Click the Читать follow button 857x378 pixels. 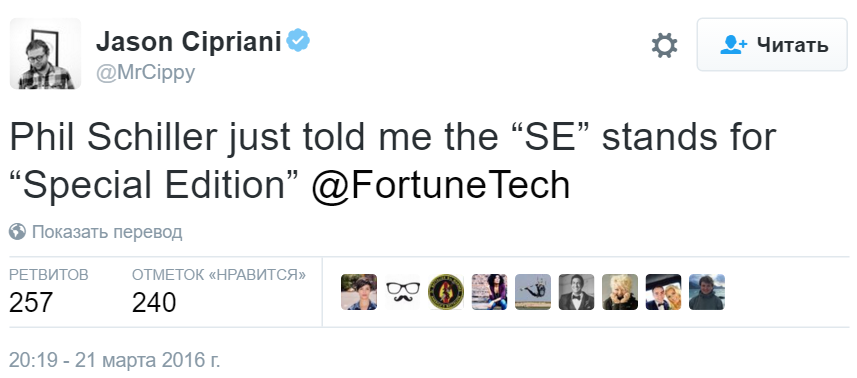(772, 45)
